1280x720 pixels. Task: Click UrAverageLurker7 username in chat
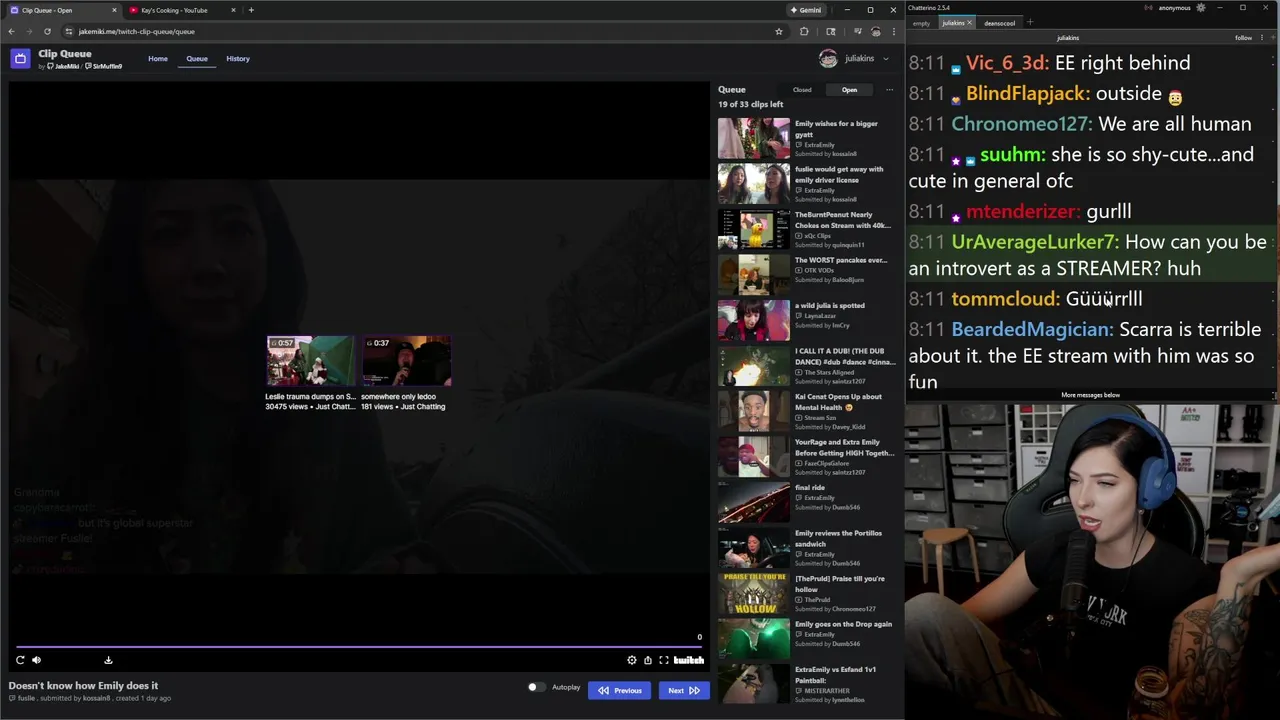(1035, 242)
